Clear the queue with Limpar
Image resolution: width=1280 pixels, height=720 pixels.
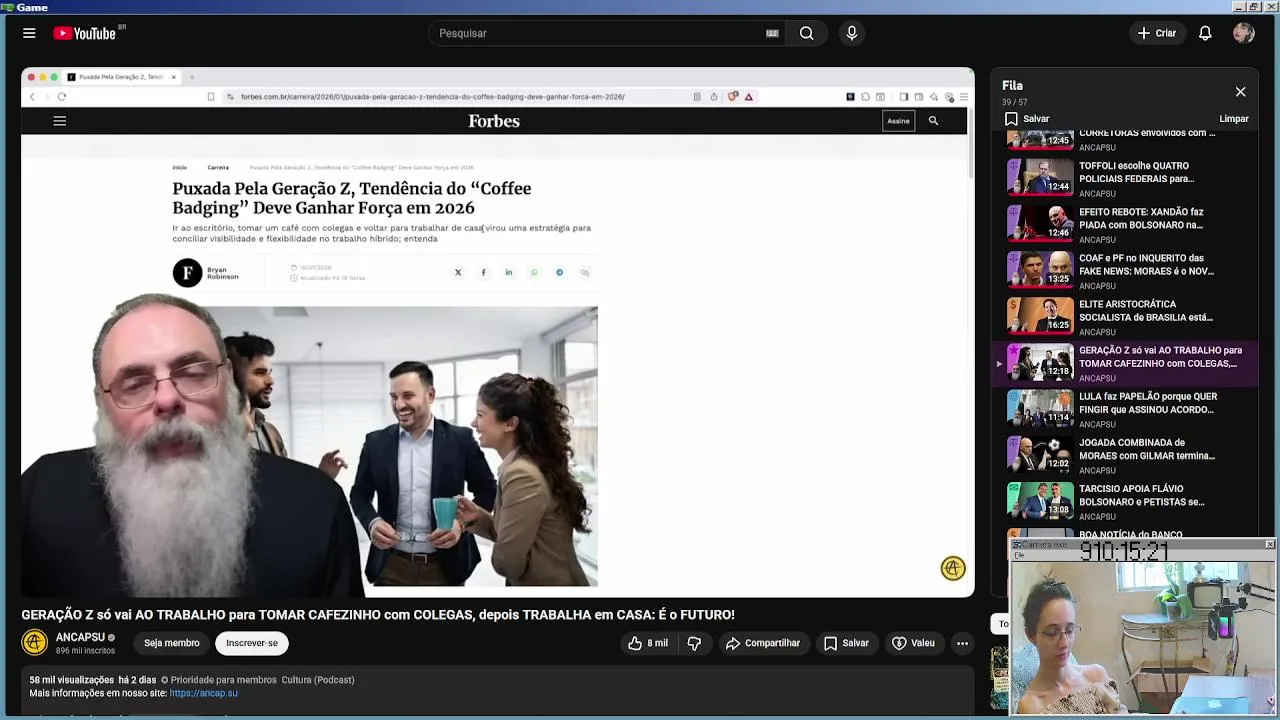tap(1234, 119)
